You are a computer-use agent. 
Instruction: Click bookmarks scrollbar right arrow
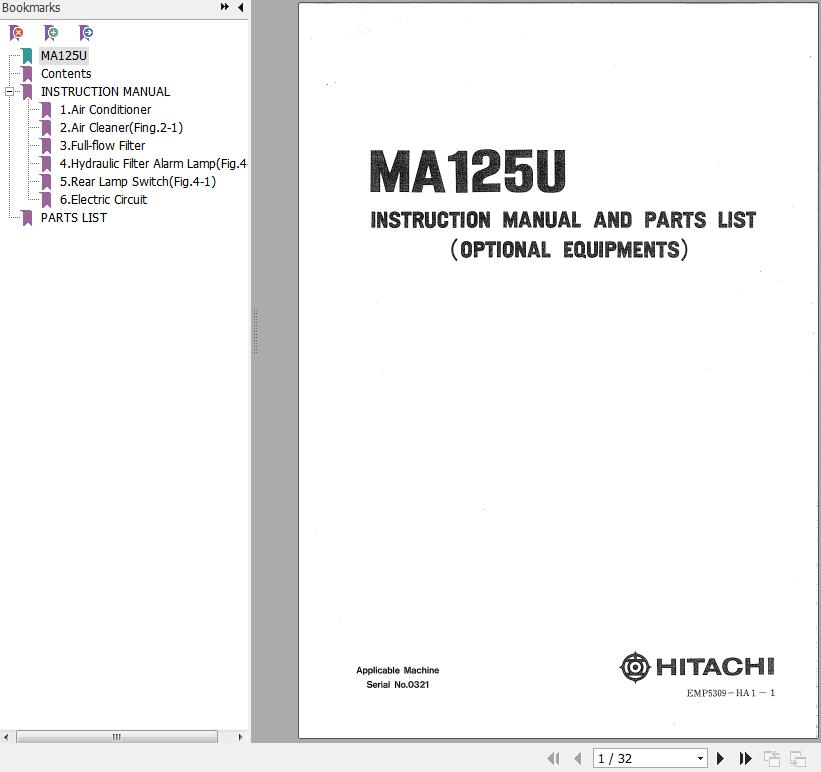(x=240, y=737)
